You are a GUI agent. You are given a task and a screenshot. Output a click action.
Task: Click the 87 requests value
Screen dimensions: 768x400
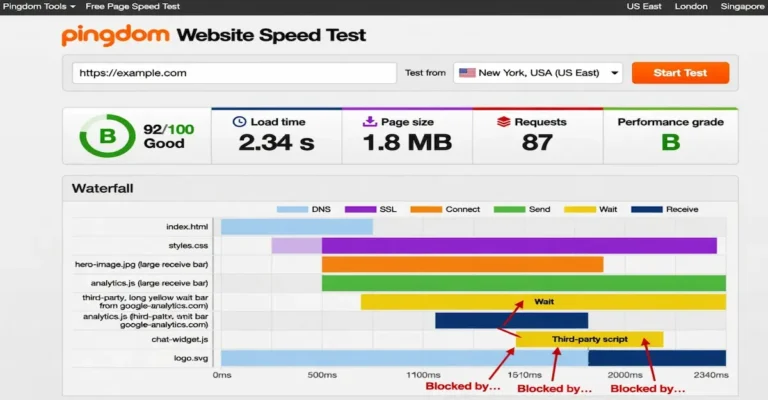(537, 142)
